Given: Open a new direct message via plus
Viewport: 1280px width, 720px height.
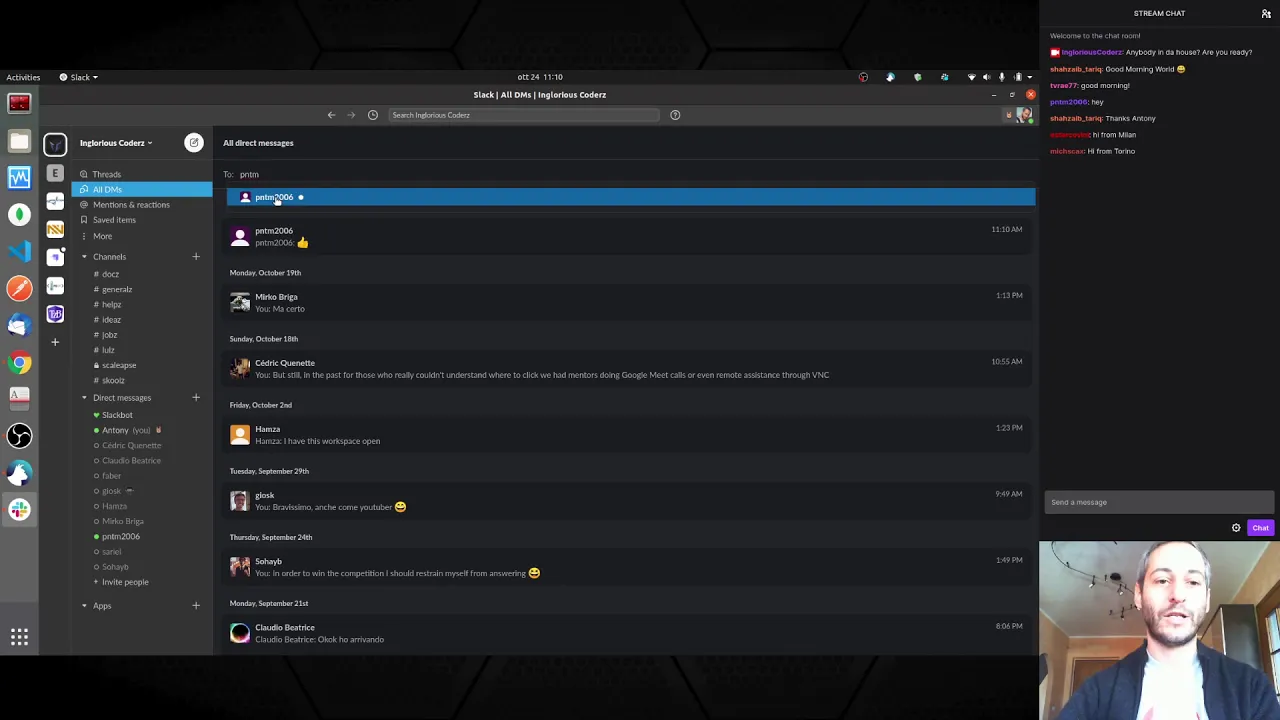Looking at the screenshot, I should 196,398.
